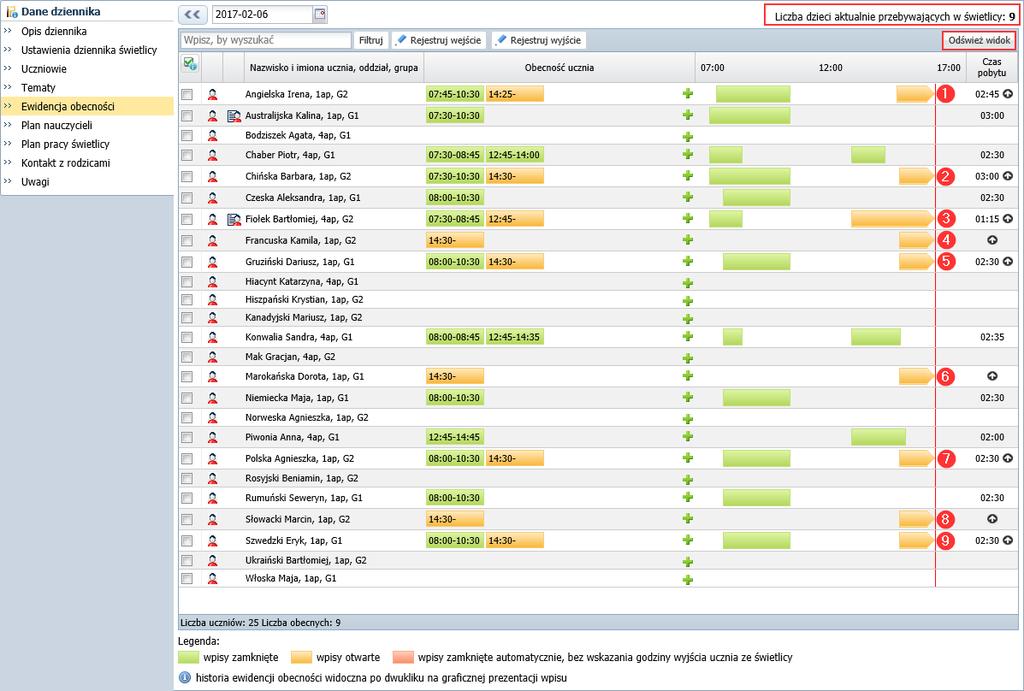Image resolution: width=1024 pixels, height=691 pixels.
Task: Add presence record for Norweska Agnieszka
Action: (x=688, y=419)
